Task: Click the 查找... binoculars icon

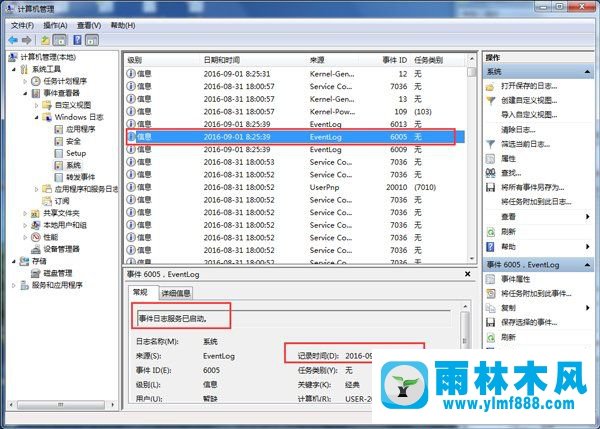Action: coord(491,173)
